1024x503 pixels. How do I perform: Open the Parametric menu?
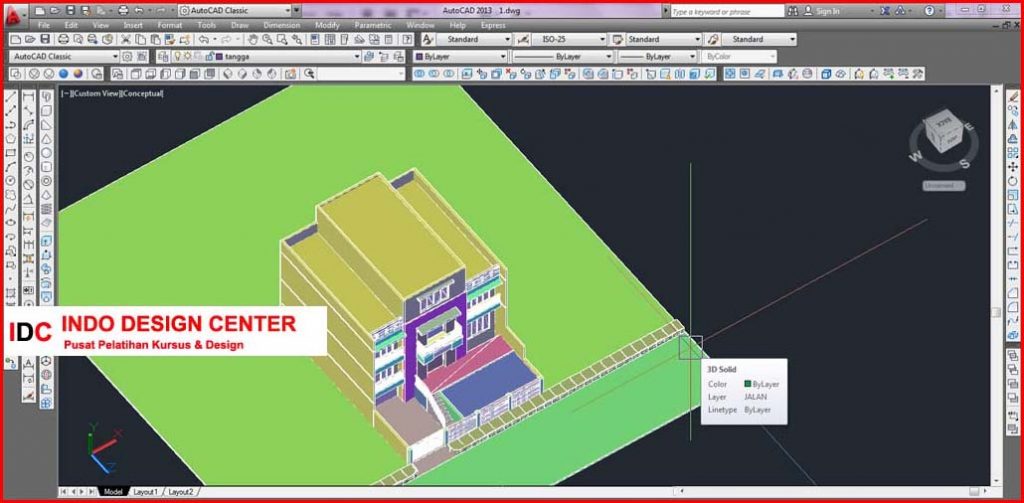click(373, 25)
